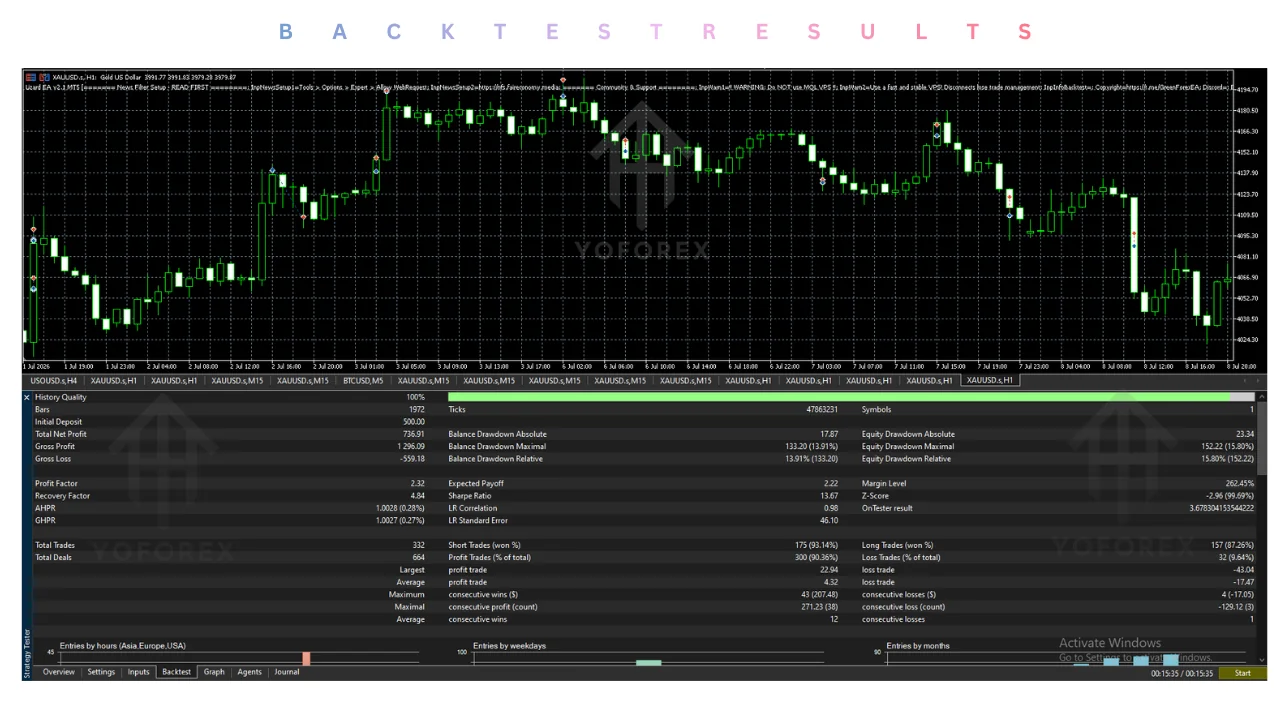Click the Total Deals value 664
The image size is (1280, 720).
[x=419, y=557]
